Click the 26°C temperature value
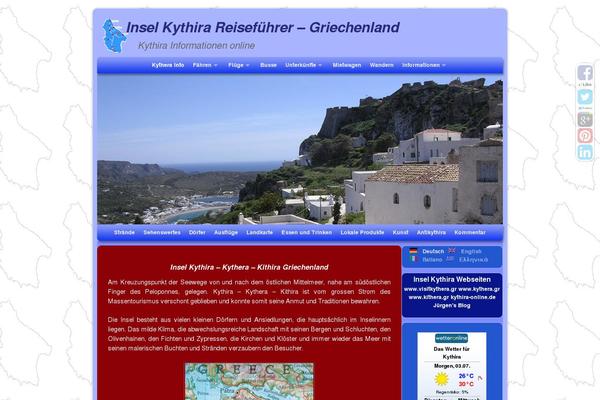This screenshot has width=600, height=400. [x=466, y=376]
